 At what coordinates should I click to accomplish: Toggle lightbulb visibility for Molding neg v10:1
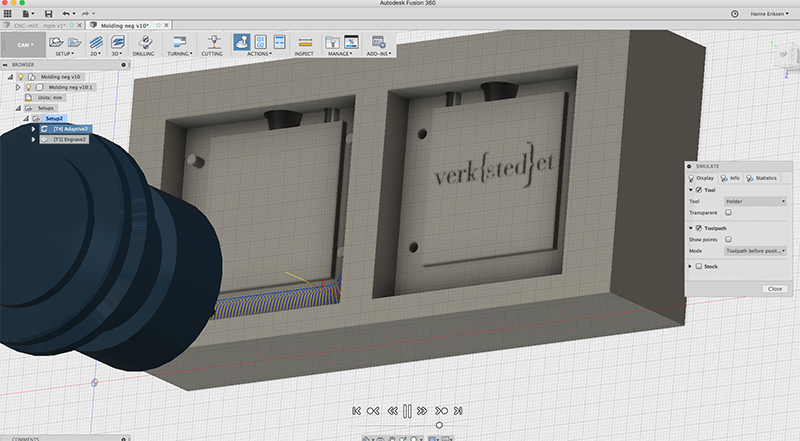[x=29, y=87]
